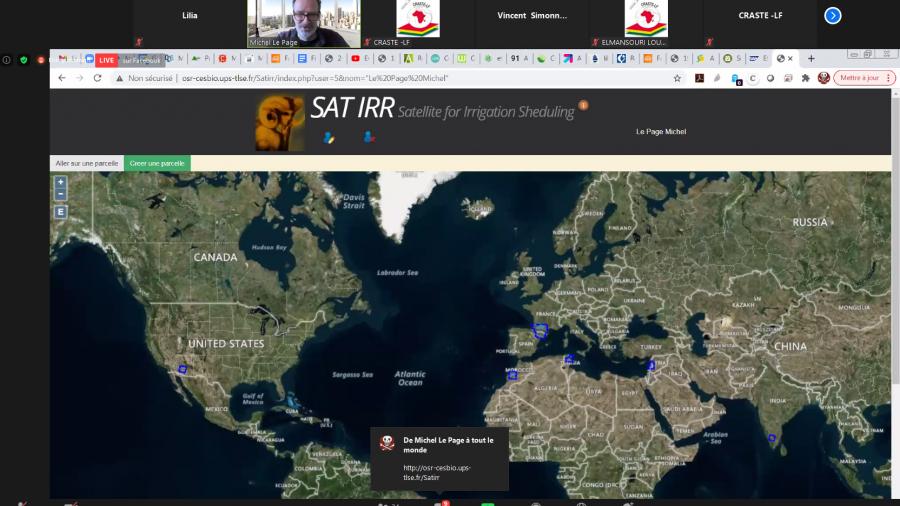This screenshot has width=900, height=506.
Task: Click the pirate skull chat avatar
Action: 387,442
